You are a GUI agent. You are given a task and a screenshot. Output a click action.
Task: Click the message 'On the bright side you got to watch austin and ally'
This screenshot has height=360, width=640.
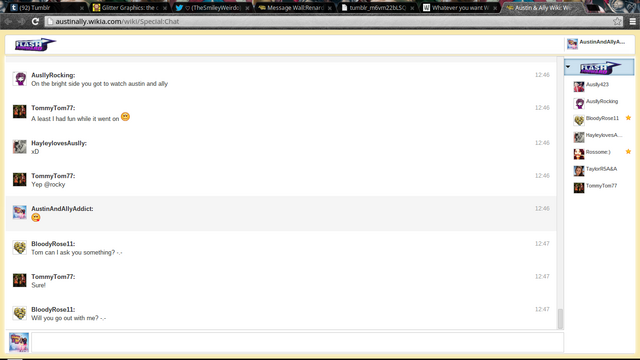99,84
